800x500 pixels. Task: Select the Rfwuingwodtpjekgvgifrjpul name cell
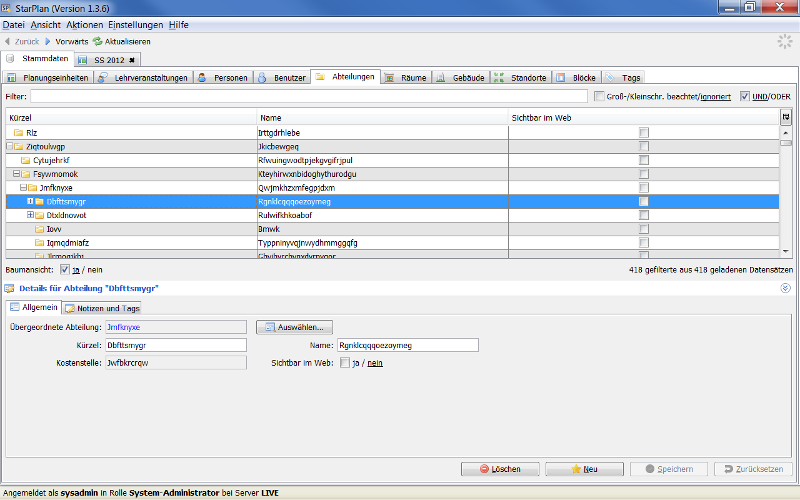tap(383, 160)
